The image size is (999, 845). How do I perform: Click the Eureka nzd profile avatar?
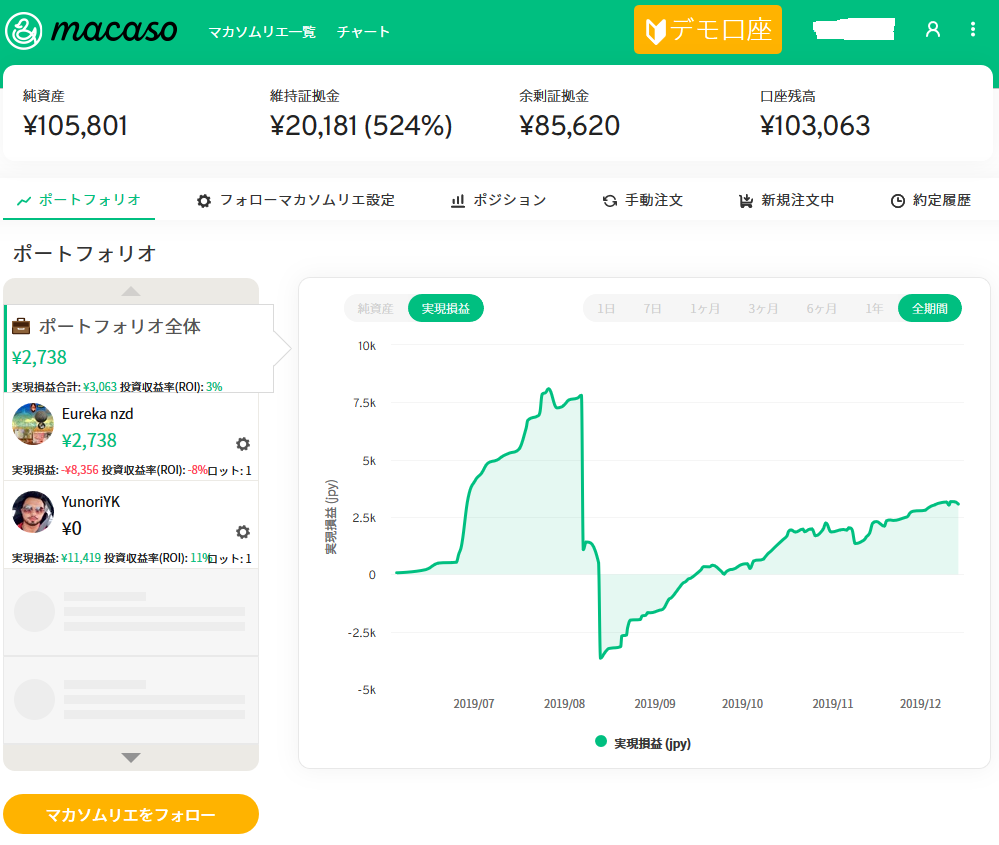[33, 424]
